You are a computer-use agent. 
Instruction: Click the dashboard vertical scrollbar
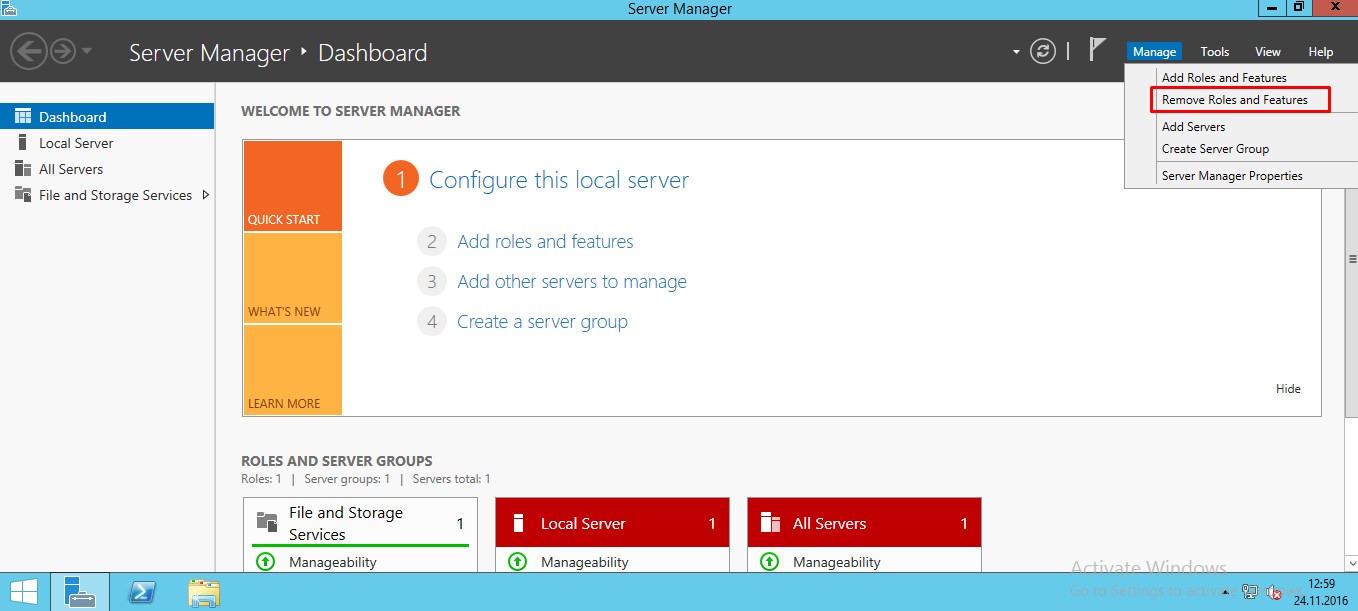[x=1351, y=300]
